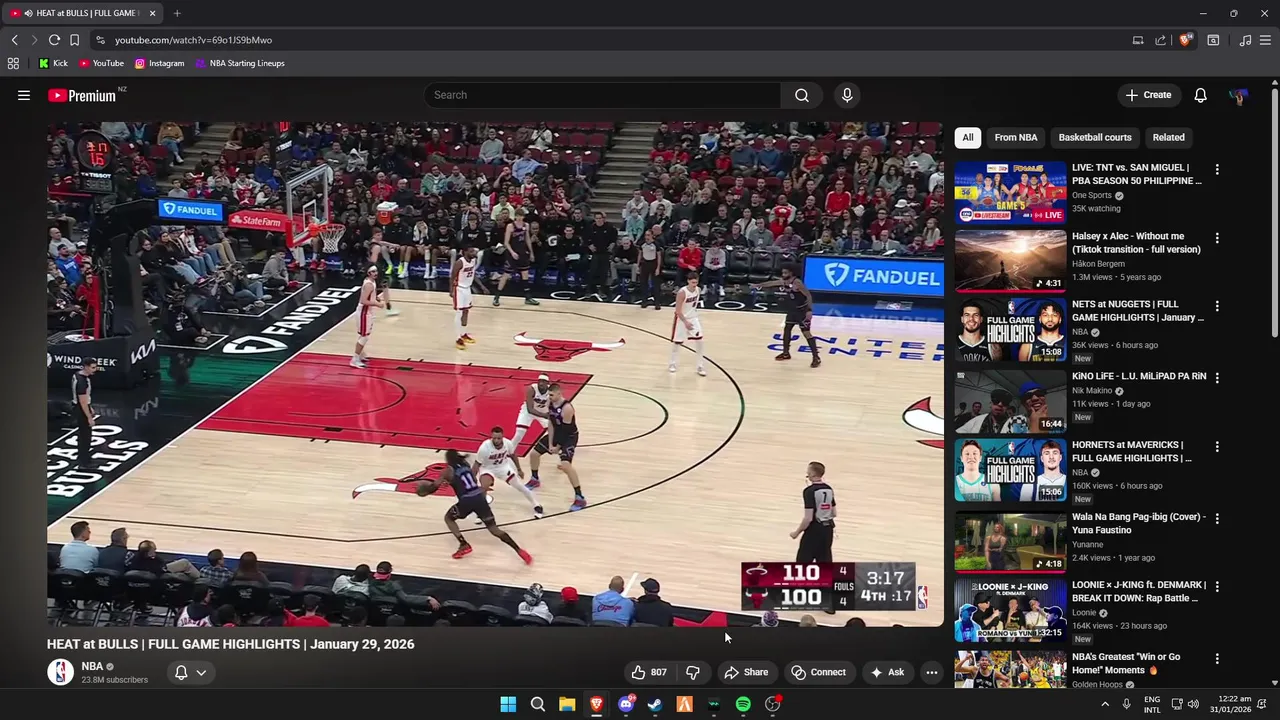Go back with browser back arrow

click(14, 40)
